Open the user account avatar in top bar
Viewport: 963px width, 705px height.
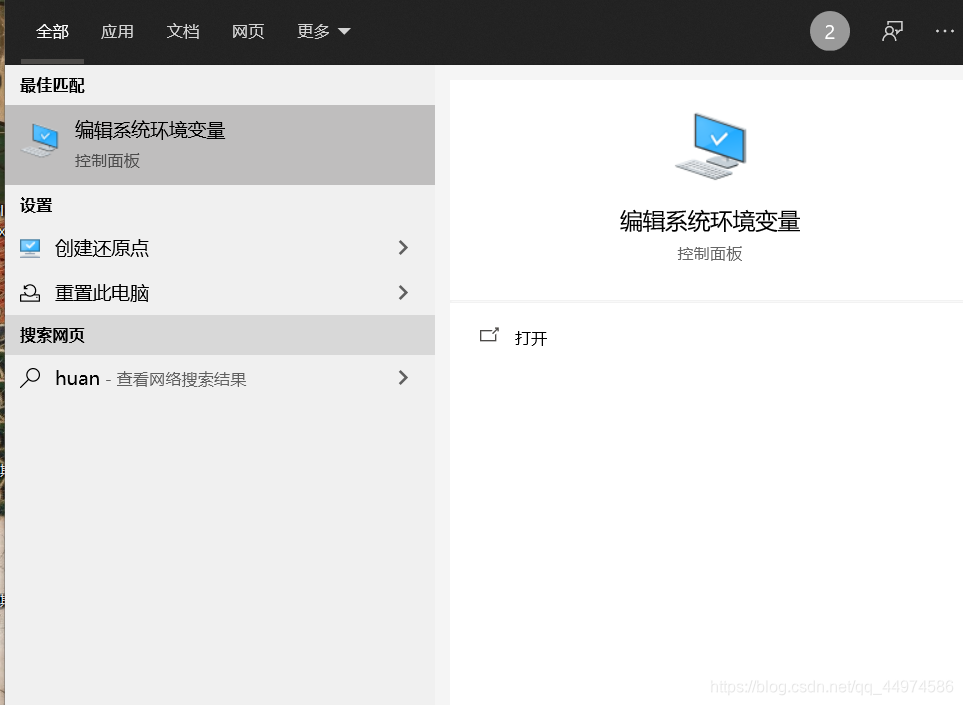(x=829, y=31)
